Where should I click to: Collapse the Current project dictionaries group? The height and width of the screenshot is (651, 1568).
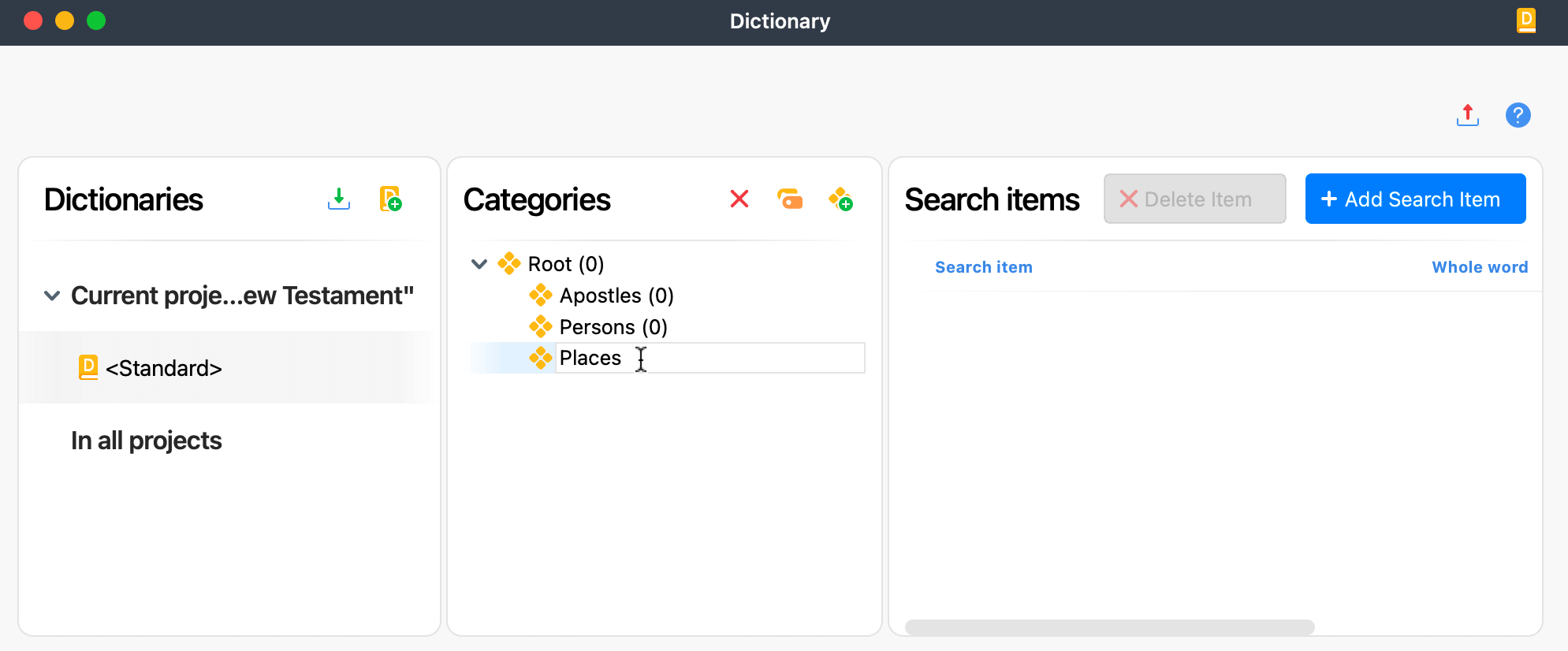pyautogui.click(x=52, y=296)
